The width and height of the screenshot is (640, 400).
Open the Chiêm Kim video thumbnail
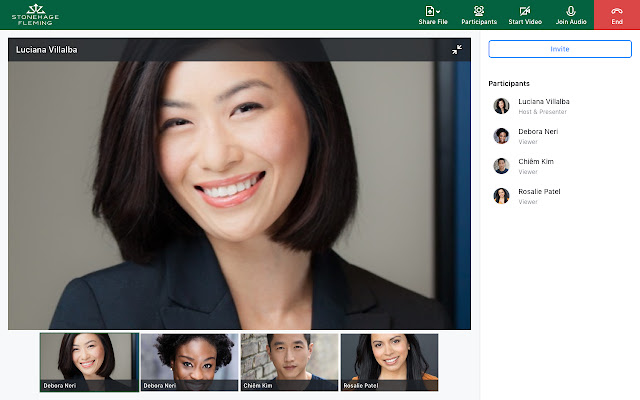(x=289, y=362)
